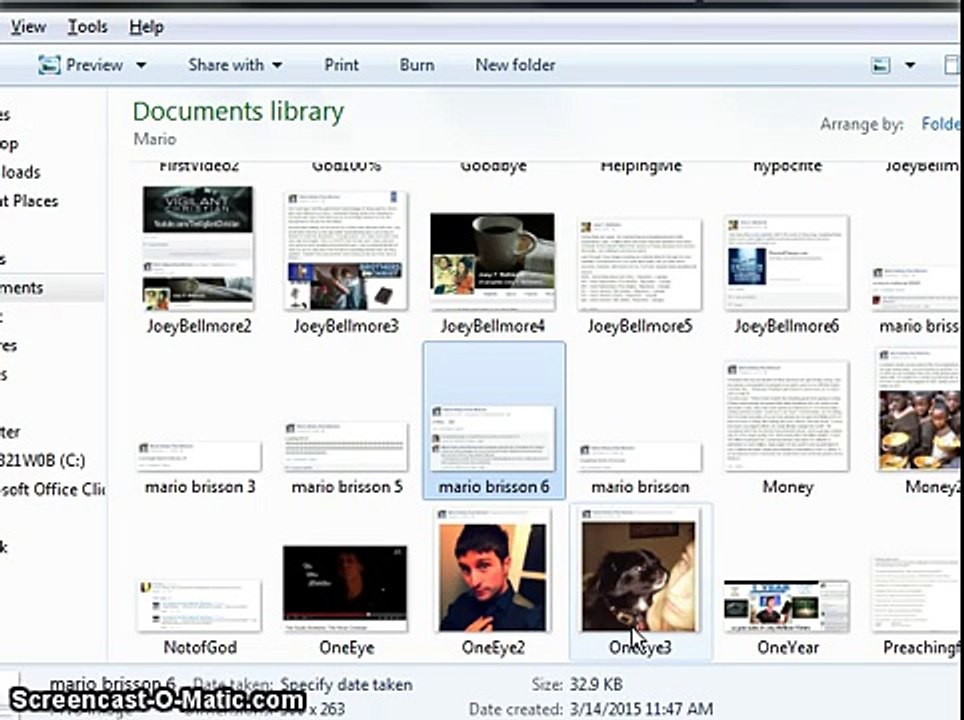Expand the view options dropdown arrow
The width and height of the screenshot is (964, 720).
910,65
